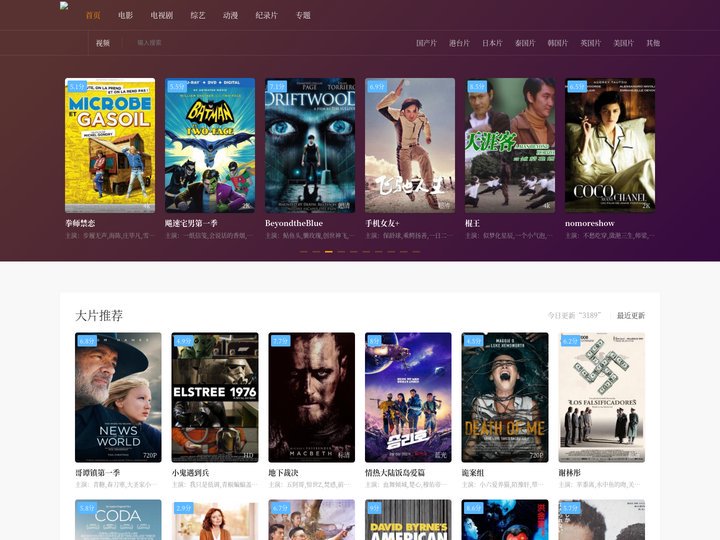
Task: Open the 天涯客 poster
Action: tap(510, 145)
